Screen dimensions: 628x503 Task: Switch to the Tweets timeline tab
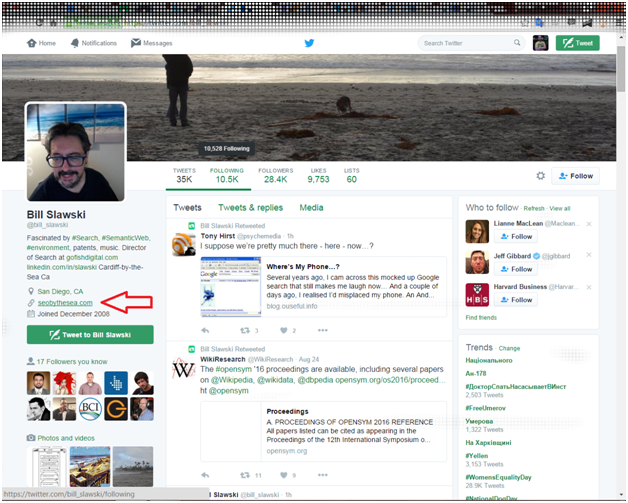187,208
